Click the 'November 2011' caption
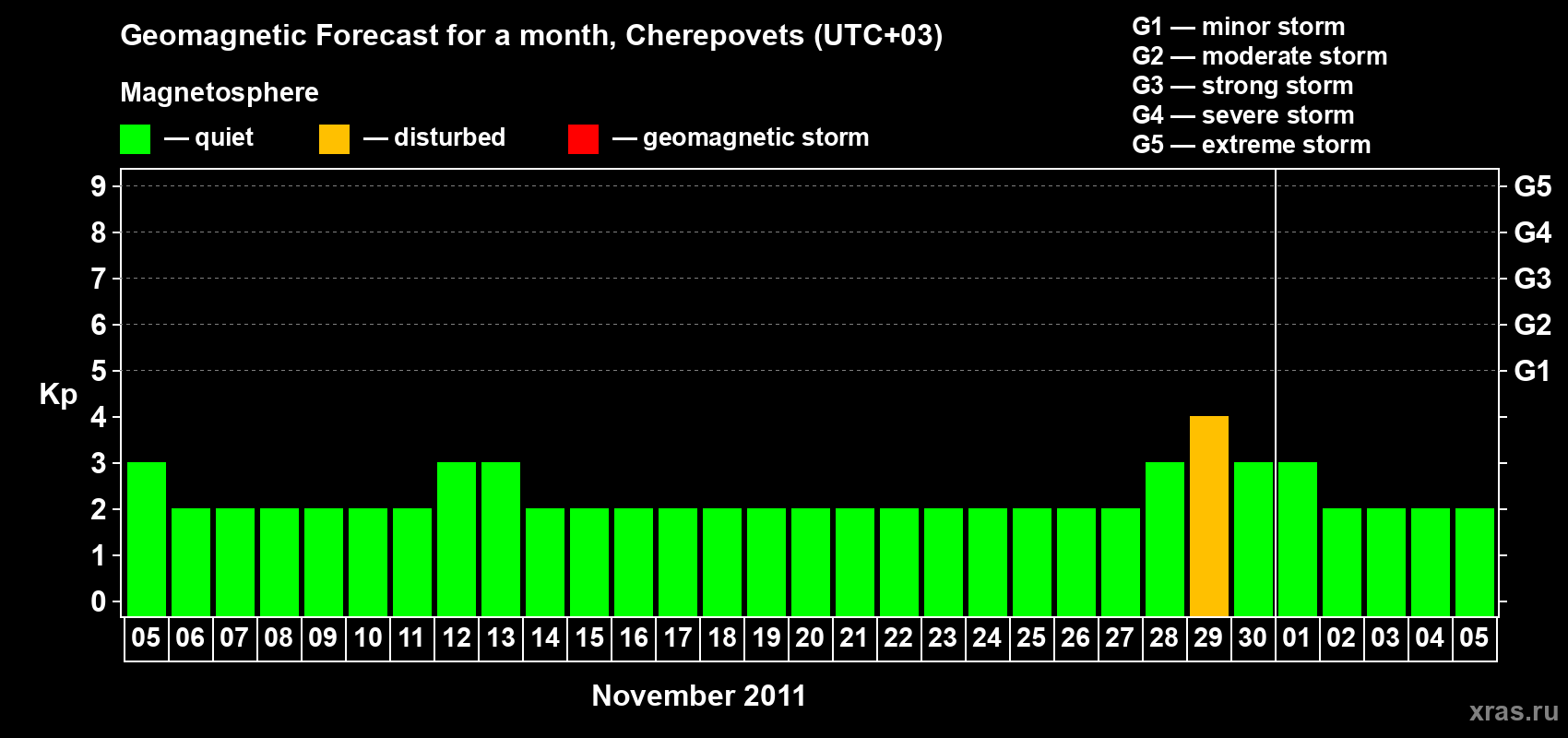The image size is (1568, 738). click(x=699, y=696)
